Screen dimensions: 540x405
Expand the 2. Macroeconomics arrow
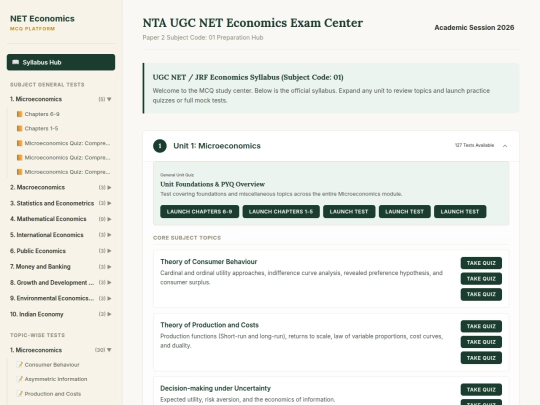click(109, 188)
